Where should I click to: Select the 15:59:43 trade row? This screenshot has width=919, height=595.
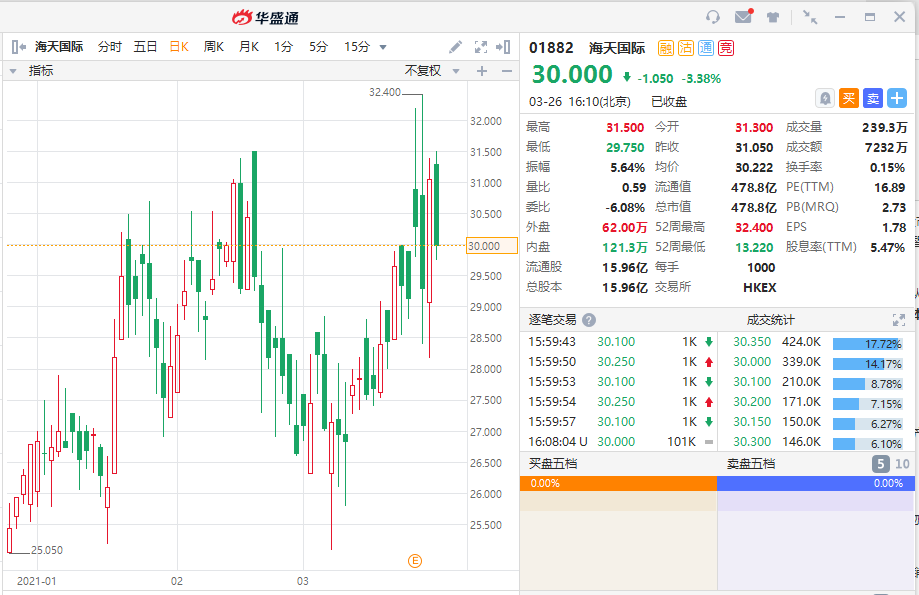click(x=620, y=342)
